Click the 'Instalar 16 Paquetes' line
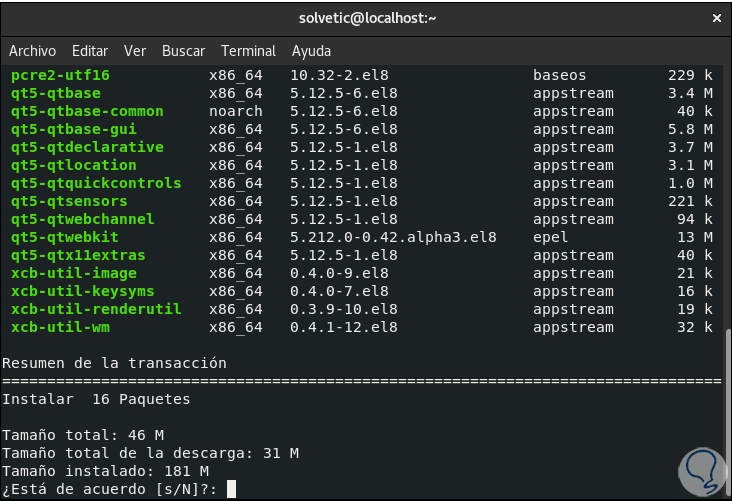Viewport: 732px width, 502px height. pos(96,399)
